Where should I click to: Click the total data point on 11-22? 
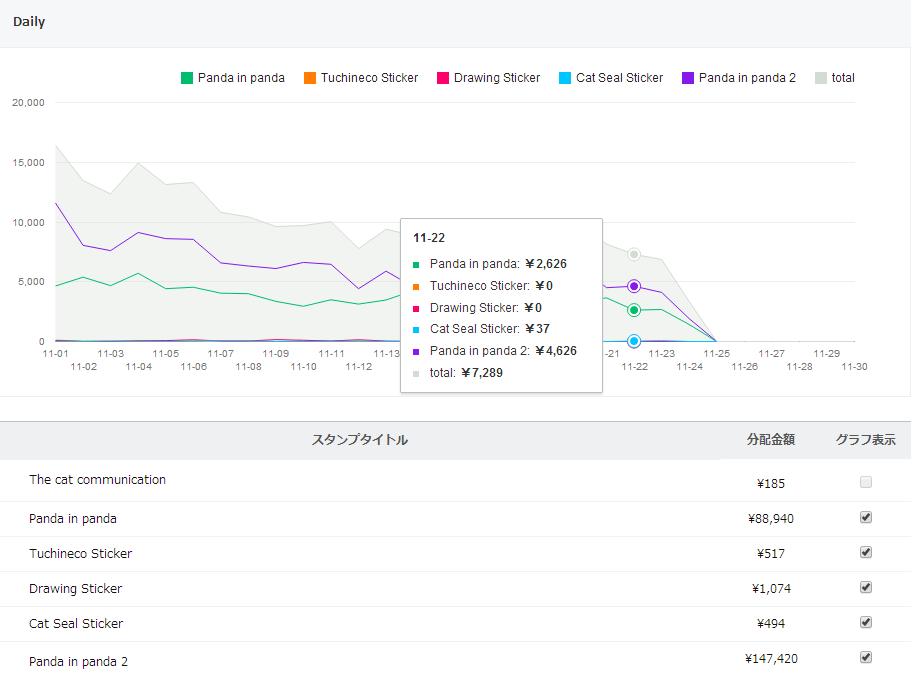click(634, 254)
